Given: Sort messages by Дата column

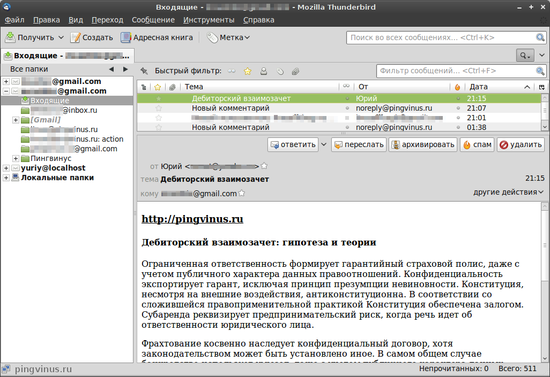Looking at the screenshot, I should point(499,87).
